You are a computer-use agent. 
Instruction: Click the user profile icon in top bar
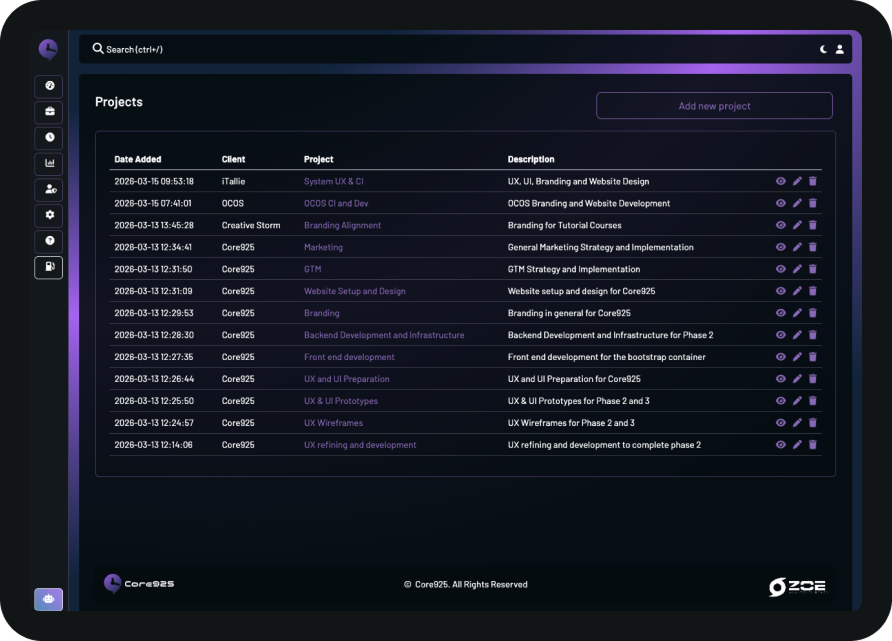(839, 49)
